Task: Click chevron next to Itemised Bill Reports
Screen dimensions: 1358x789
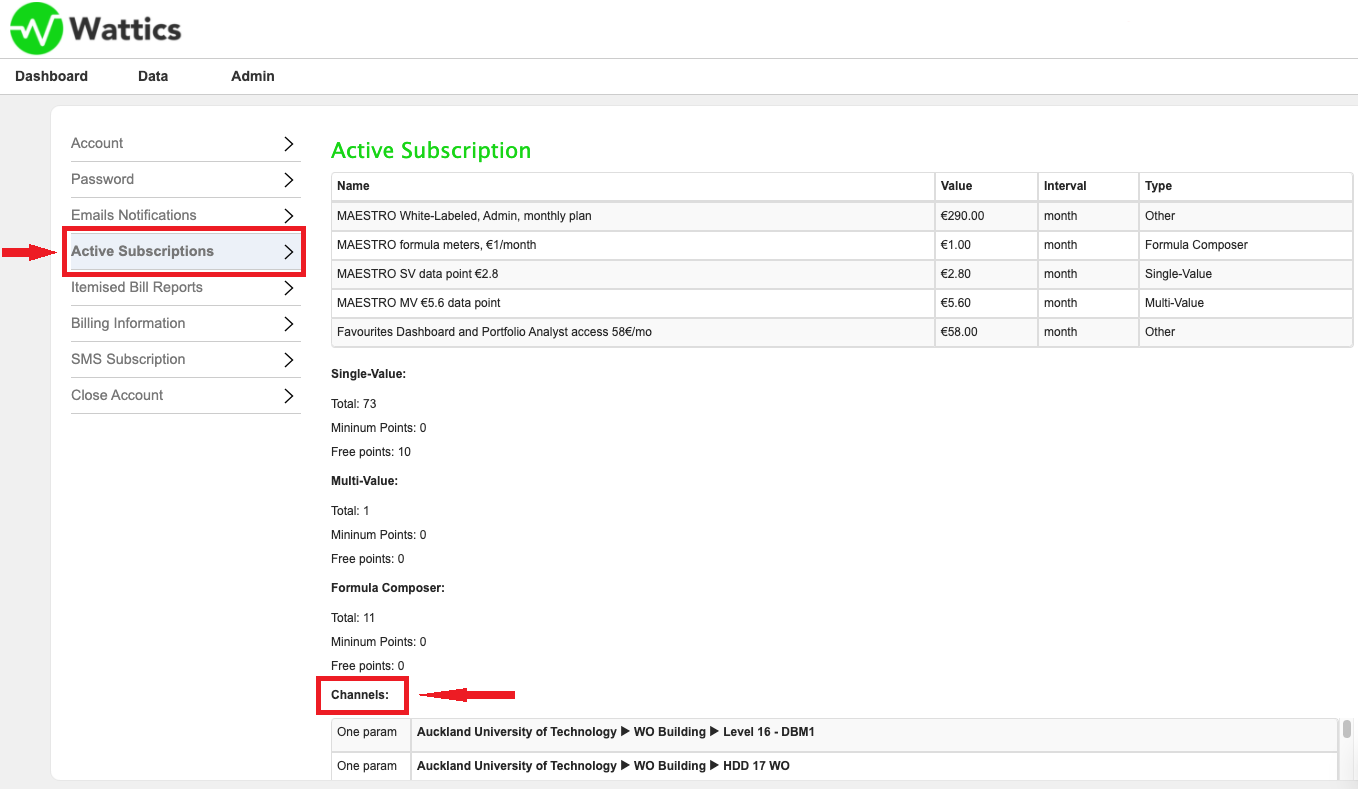Action: coord(289,288)
